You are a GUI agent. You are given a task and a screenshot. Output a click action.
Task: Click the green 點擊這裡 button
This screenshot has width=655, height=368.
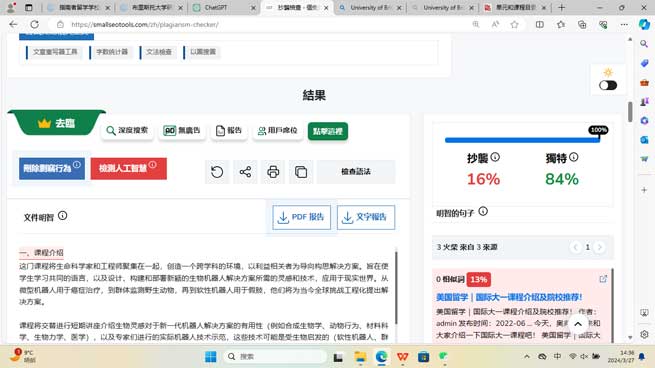[x=328, y=131]
